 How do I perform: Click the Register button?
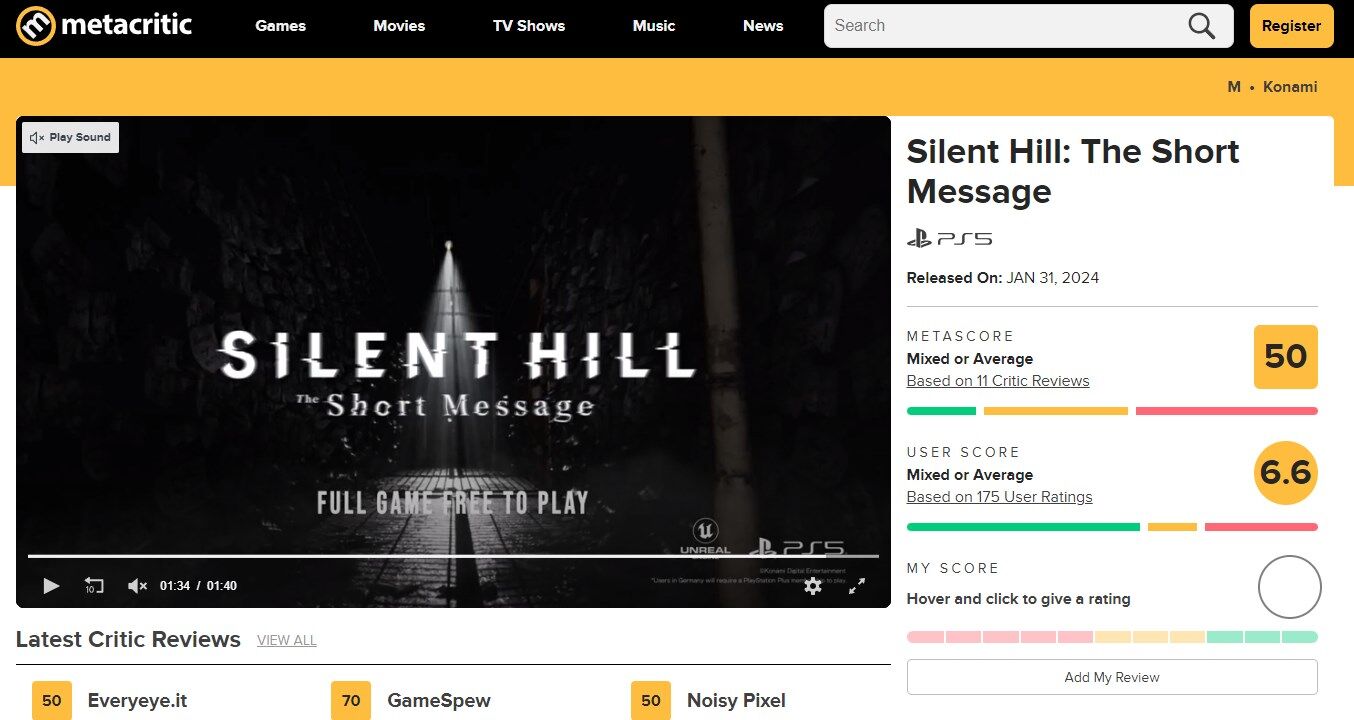(1291, 26)
